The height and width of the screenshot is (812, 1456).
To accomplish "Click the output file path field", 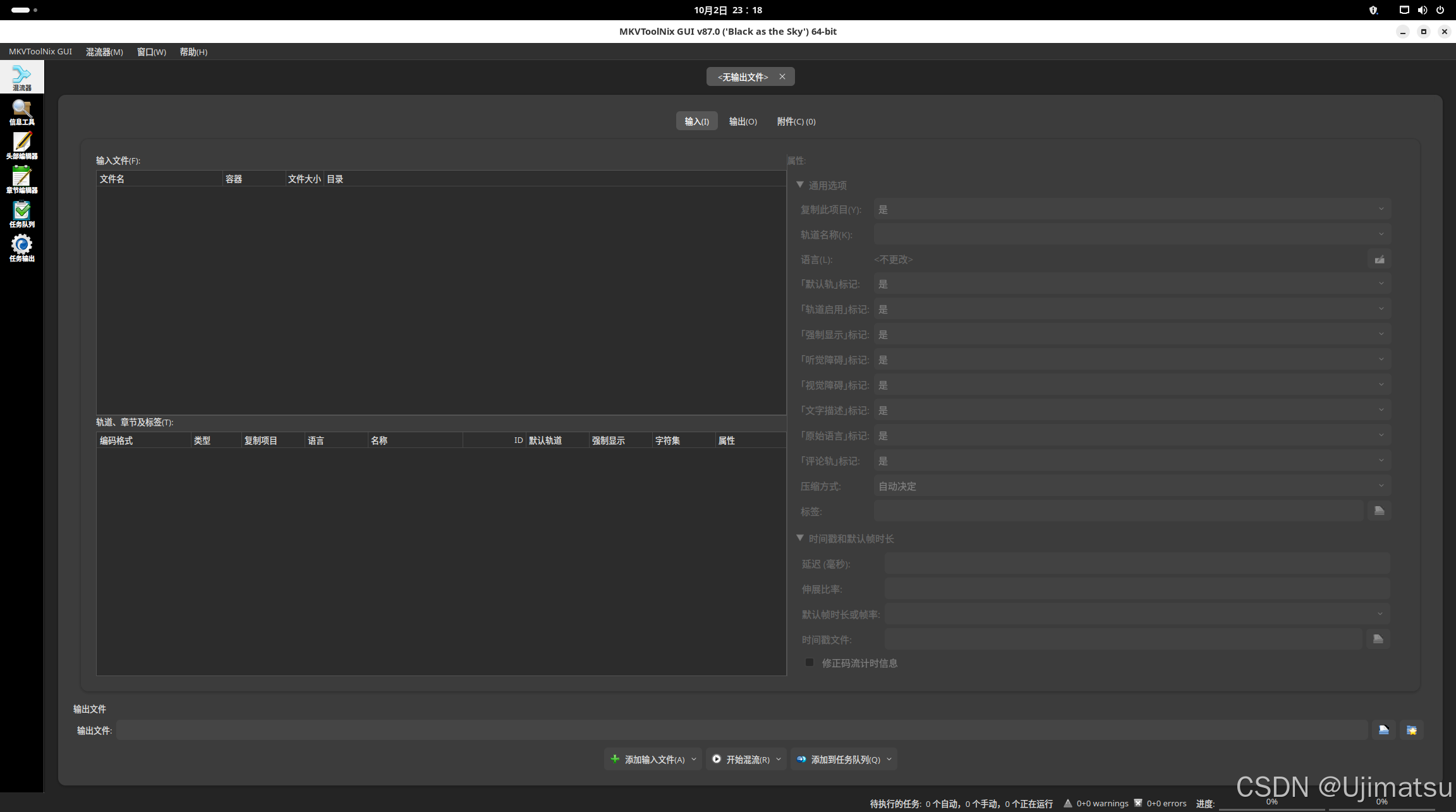I will 741,730.
